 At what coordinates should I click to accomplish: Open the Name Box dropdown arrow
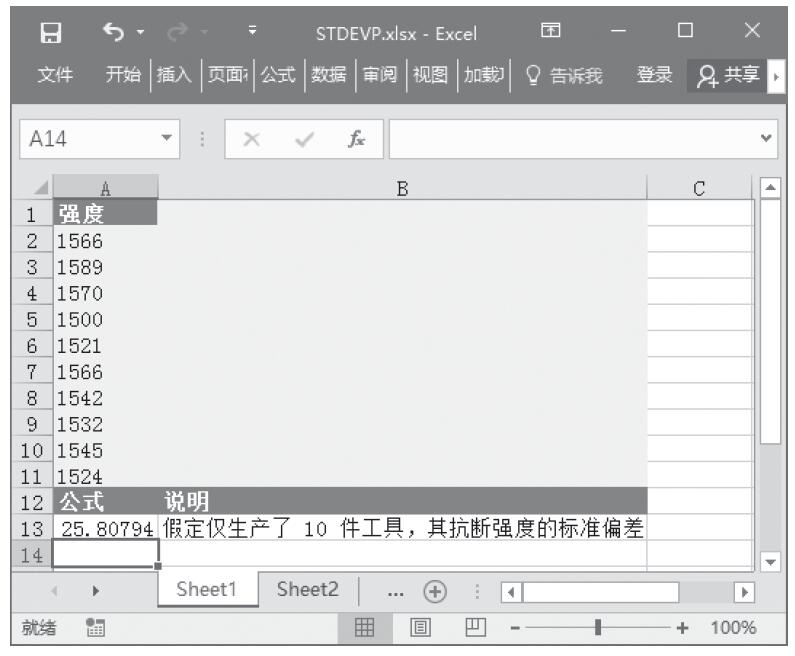[x=168, y=142]
